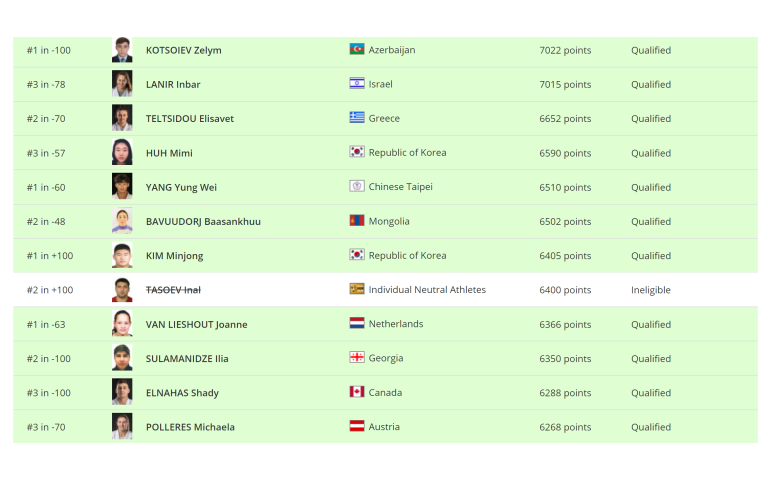Open YANG Yung Wei athlete link
770x480 pixels.
click(x=181, y=188)
